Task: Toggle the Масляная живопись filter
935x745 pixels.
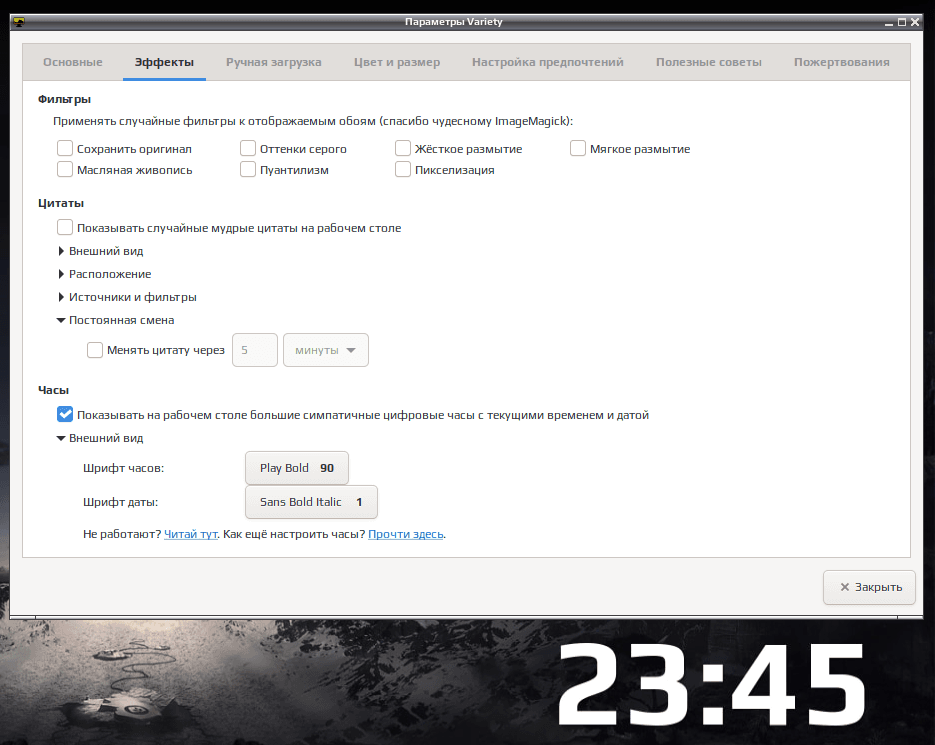Action: (65, 169)
